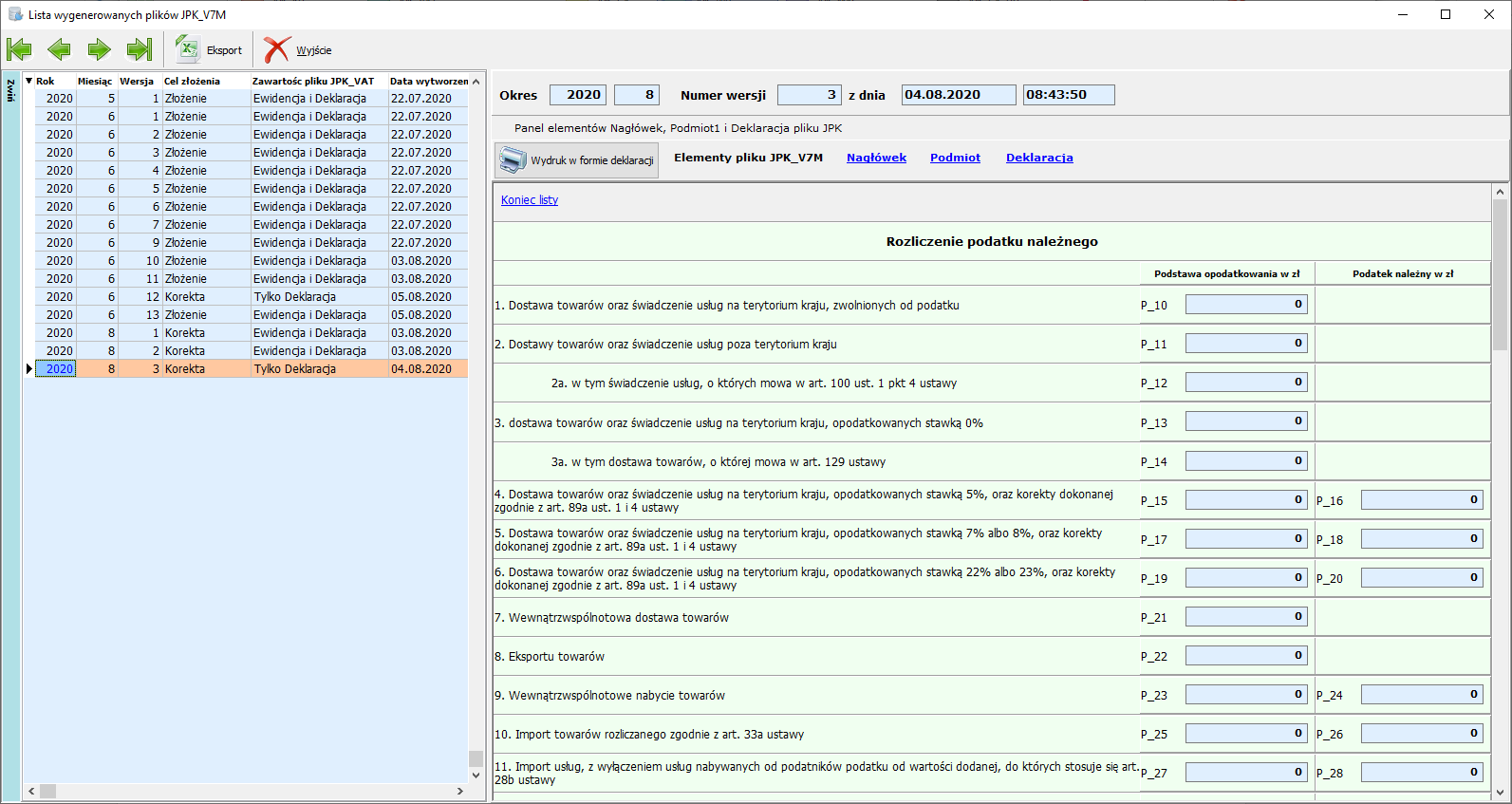Sort by the Wersja column header
The width and height of the screenshot is (1512, 804).
140,81
